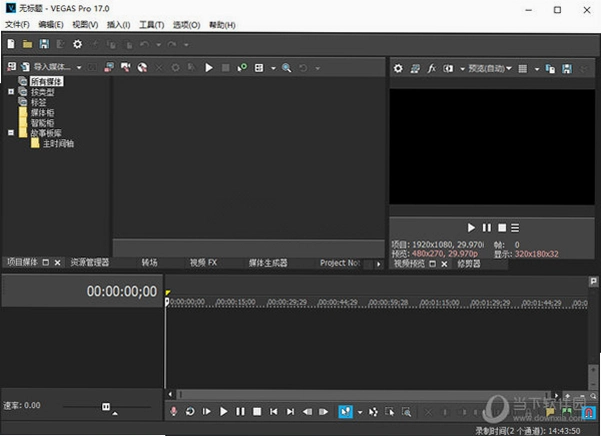
Task: Click the Import Media icon in Project Media
Action: pyautogui.click(x=25, y=67)
